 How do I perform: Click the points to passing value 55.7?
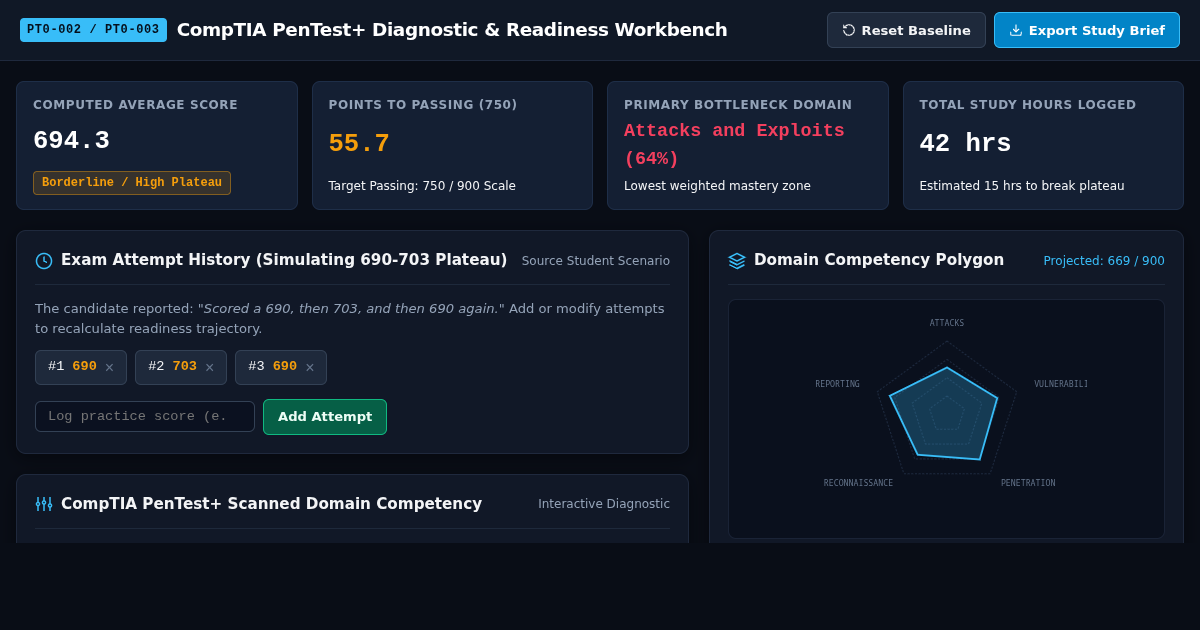pyautogui.click(x=359, y=144)
